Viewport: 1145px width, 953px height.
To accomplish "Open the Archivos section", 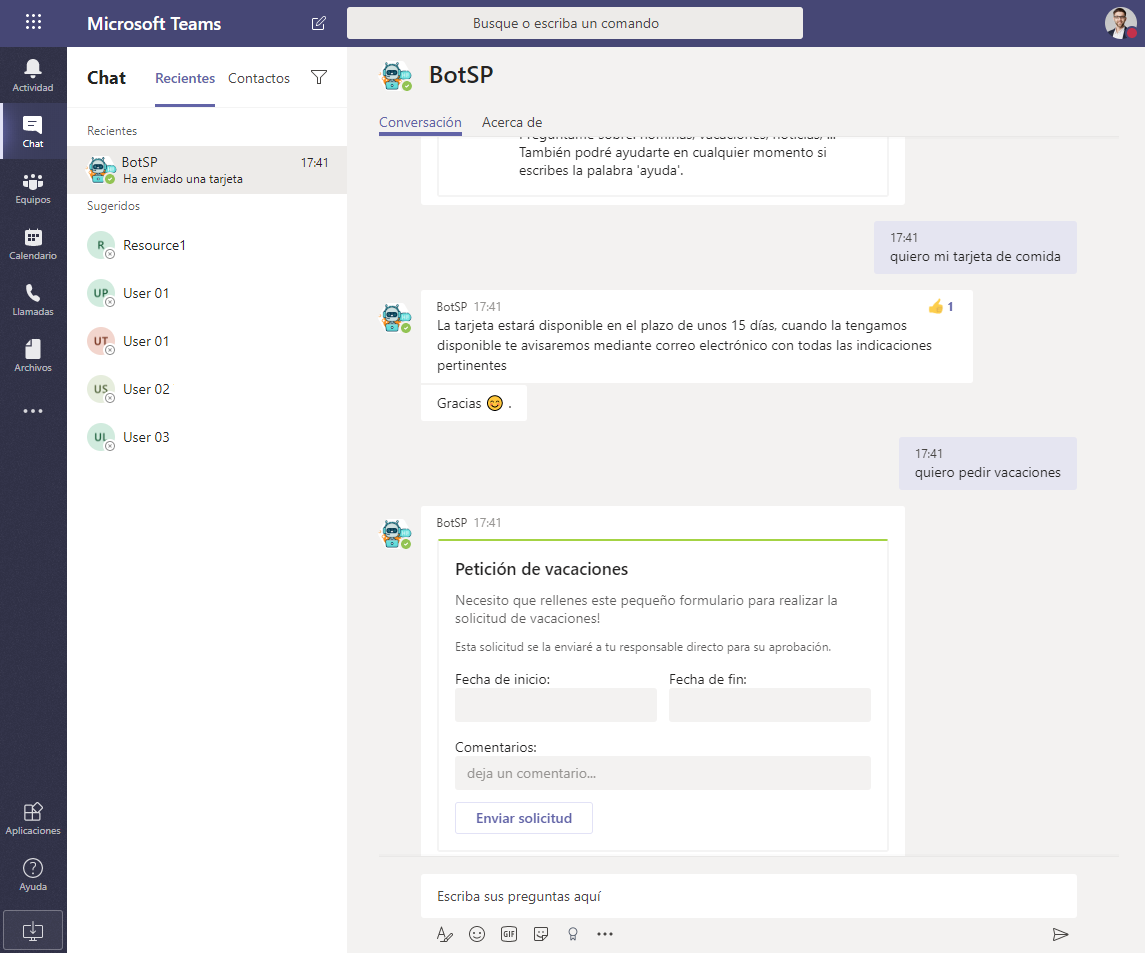I will point(33,355).
